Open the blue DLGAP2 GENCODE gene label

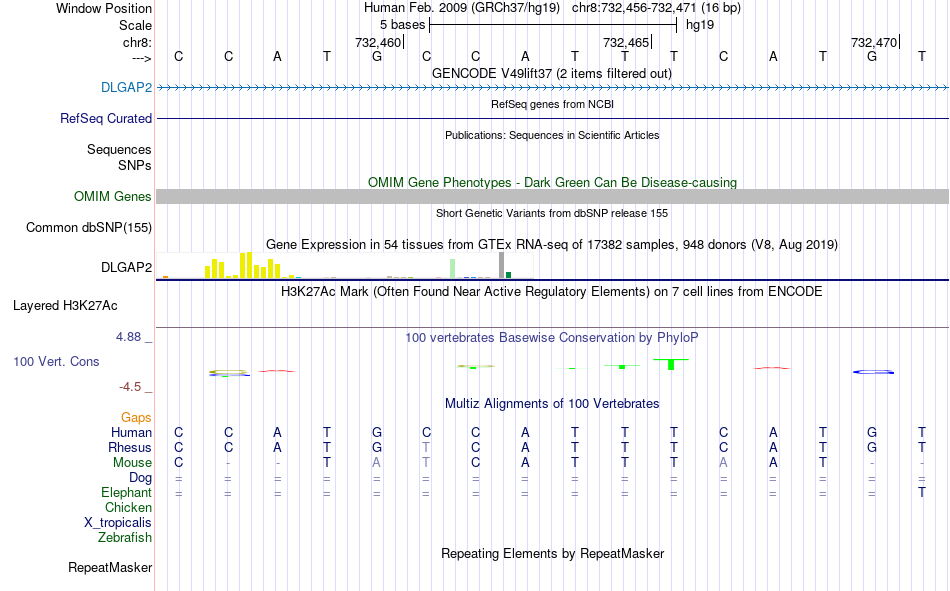pyautogui.click(x=126, y=87)
